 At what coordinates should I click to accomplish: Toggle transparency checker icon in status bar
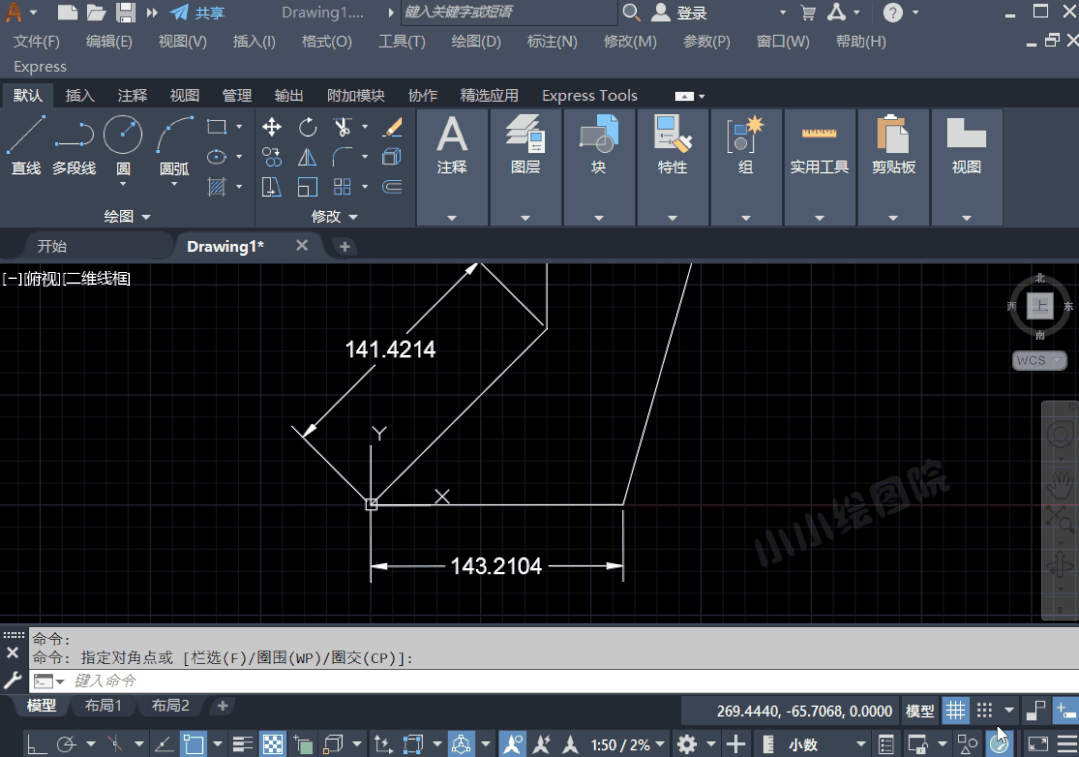273,744
